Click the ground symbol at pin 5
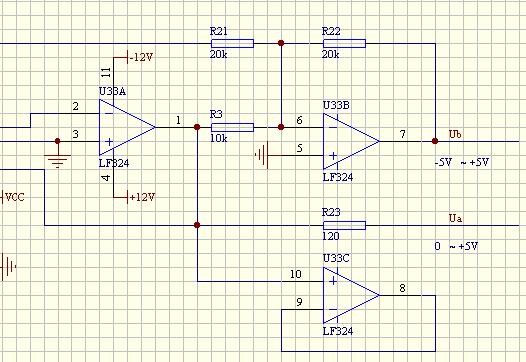Screen dimensions: 526x362 point(262,155)
